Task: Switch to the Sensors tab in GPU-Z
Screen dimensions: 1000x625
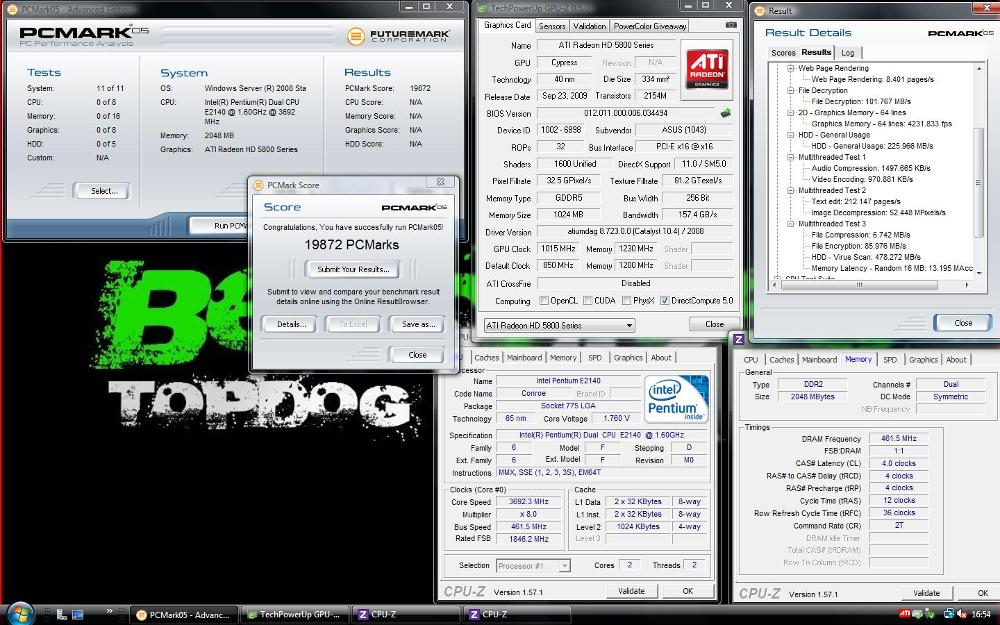Action: 552,26
